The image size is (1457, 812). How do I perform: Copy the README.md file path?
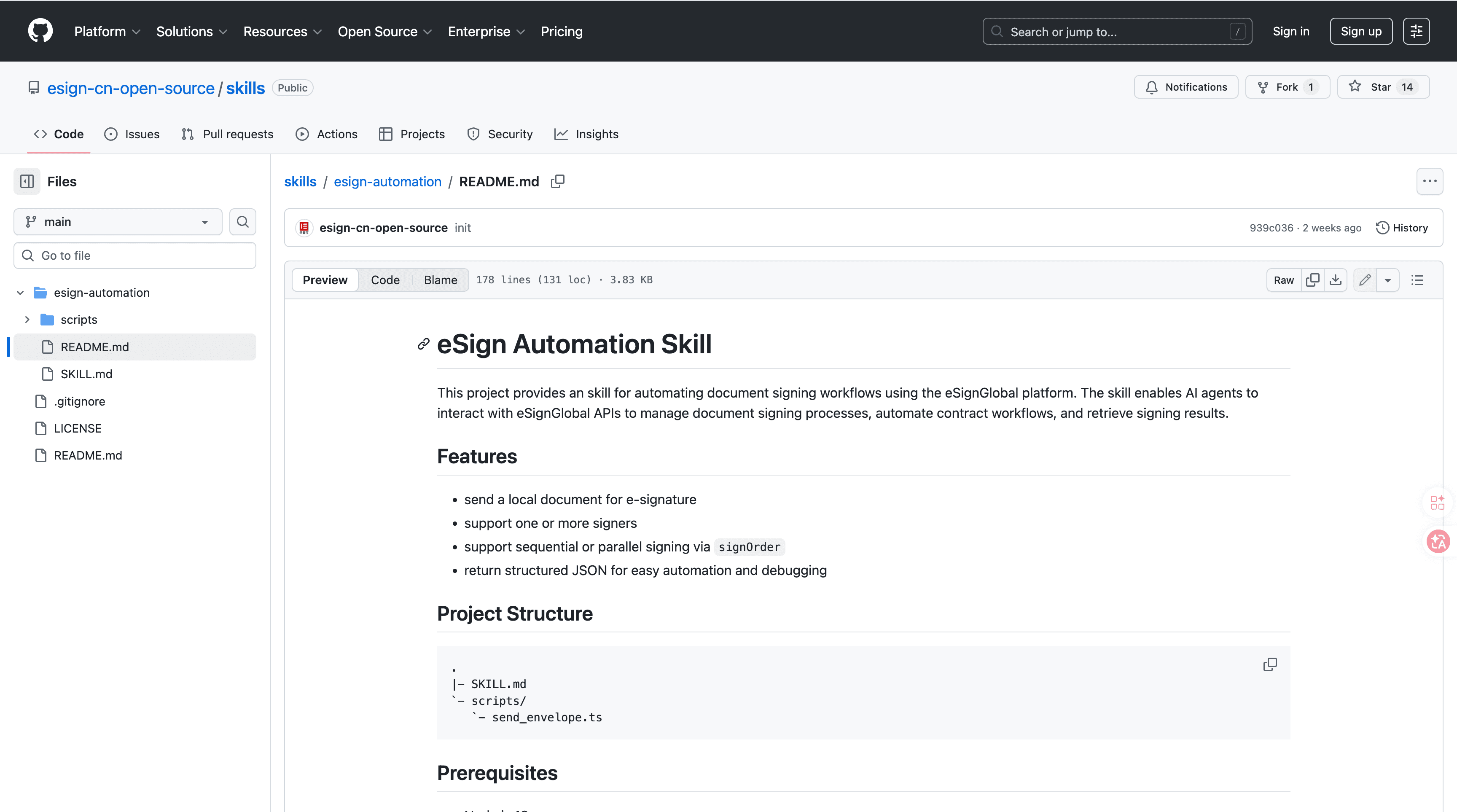pos(558,181)
